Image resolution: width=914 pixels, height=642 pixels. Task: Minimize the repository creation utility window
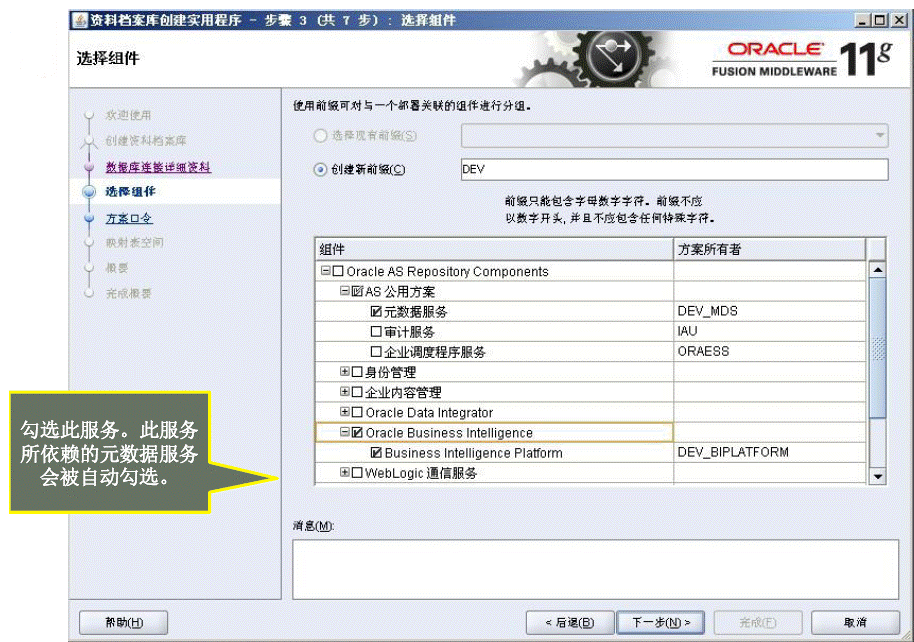pyautogui.click(x=863, y=20)
